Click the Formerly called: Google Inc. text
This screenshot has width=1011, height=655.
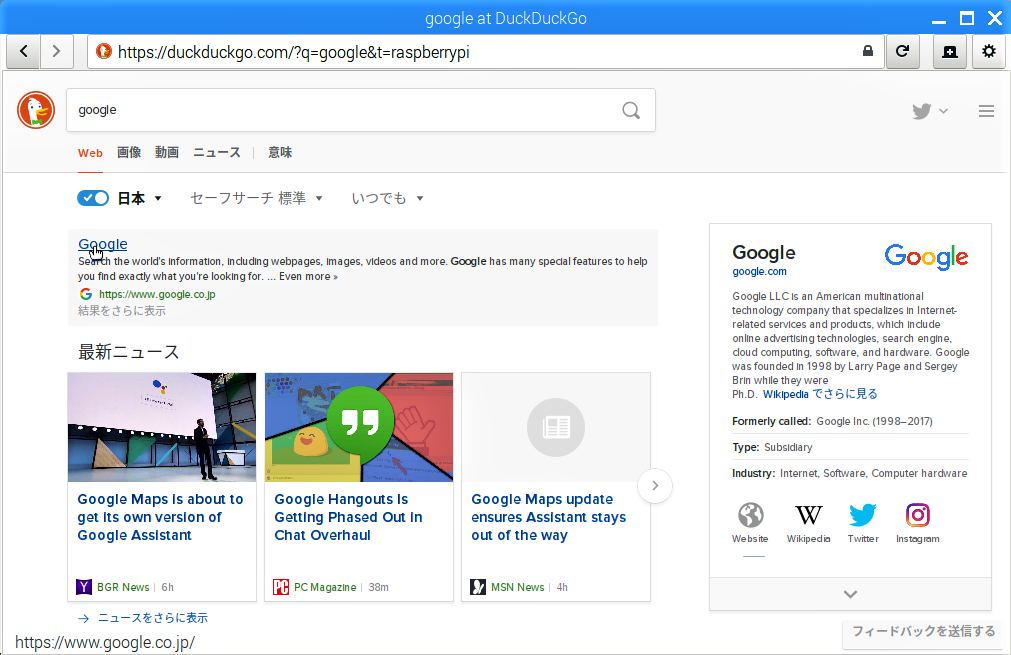point(832,422)
